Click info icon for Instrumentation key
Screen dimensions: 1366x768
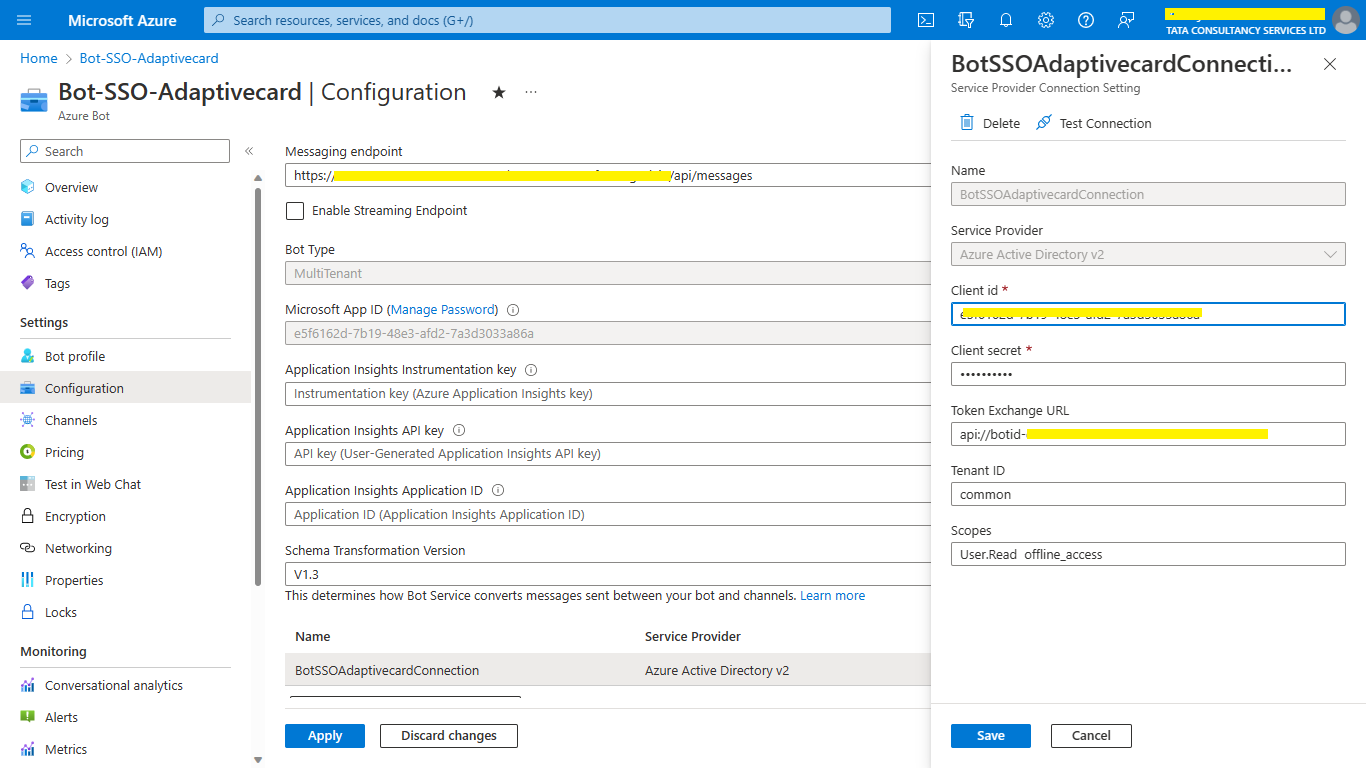pos(531,370)
